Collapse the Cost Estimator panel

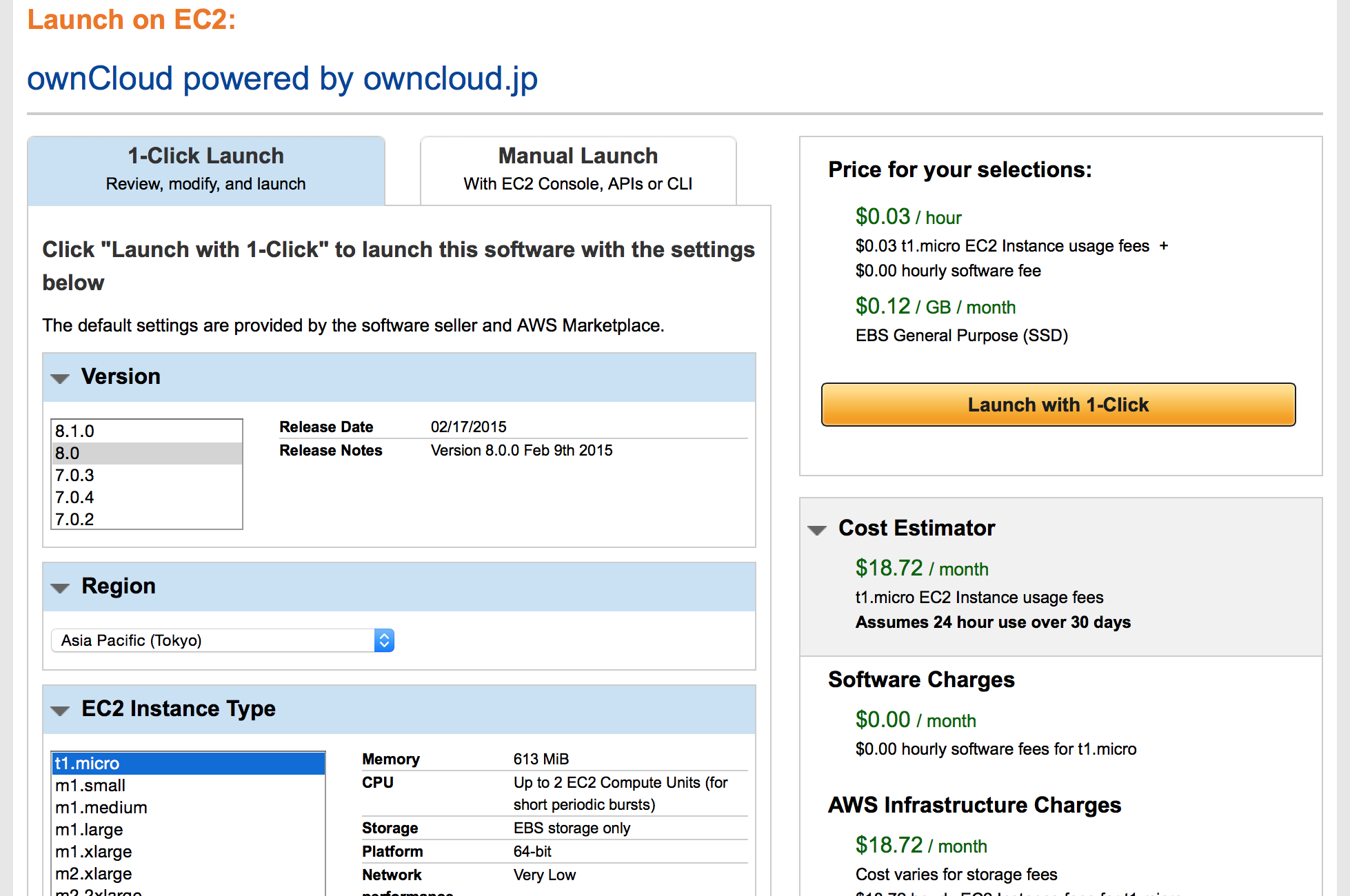coord(817,529)
